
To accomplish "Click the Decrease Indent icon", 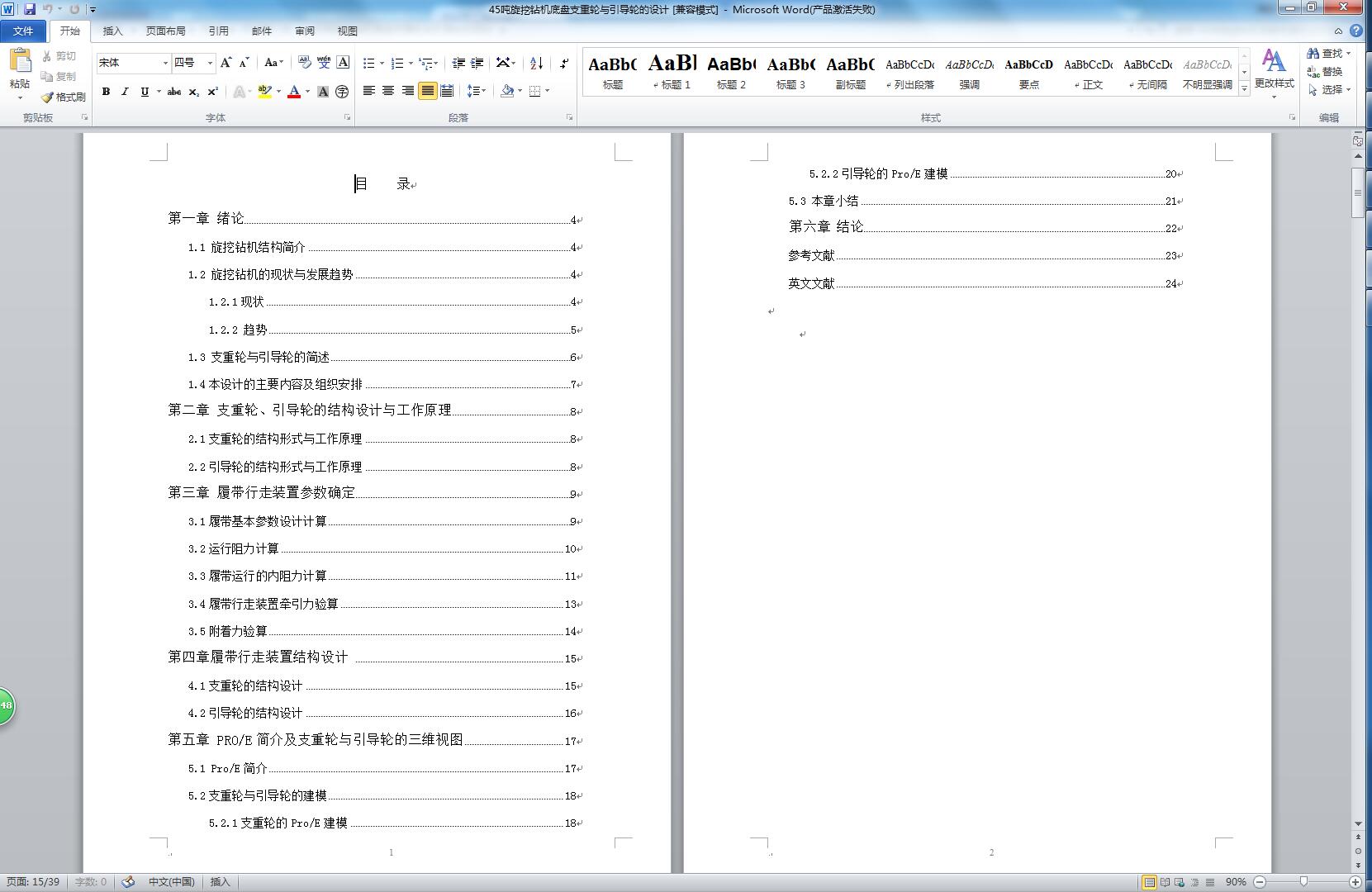I will 458,63.
